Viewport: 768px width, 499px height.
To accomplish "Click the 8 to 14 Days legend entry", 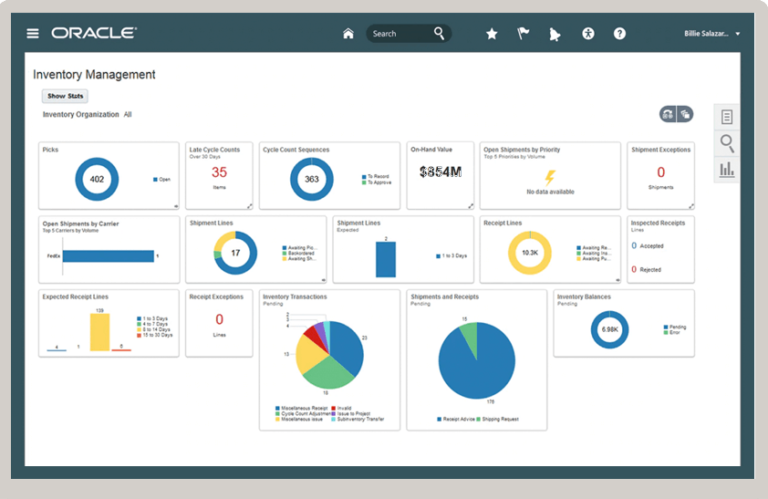I will [x=153, y=330].
